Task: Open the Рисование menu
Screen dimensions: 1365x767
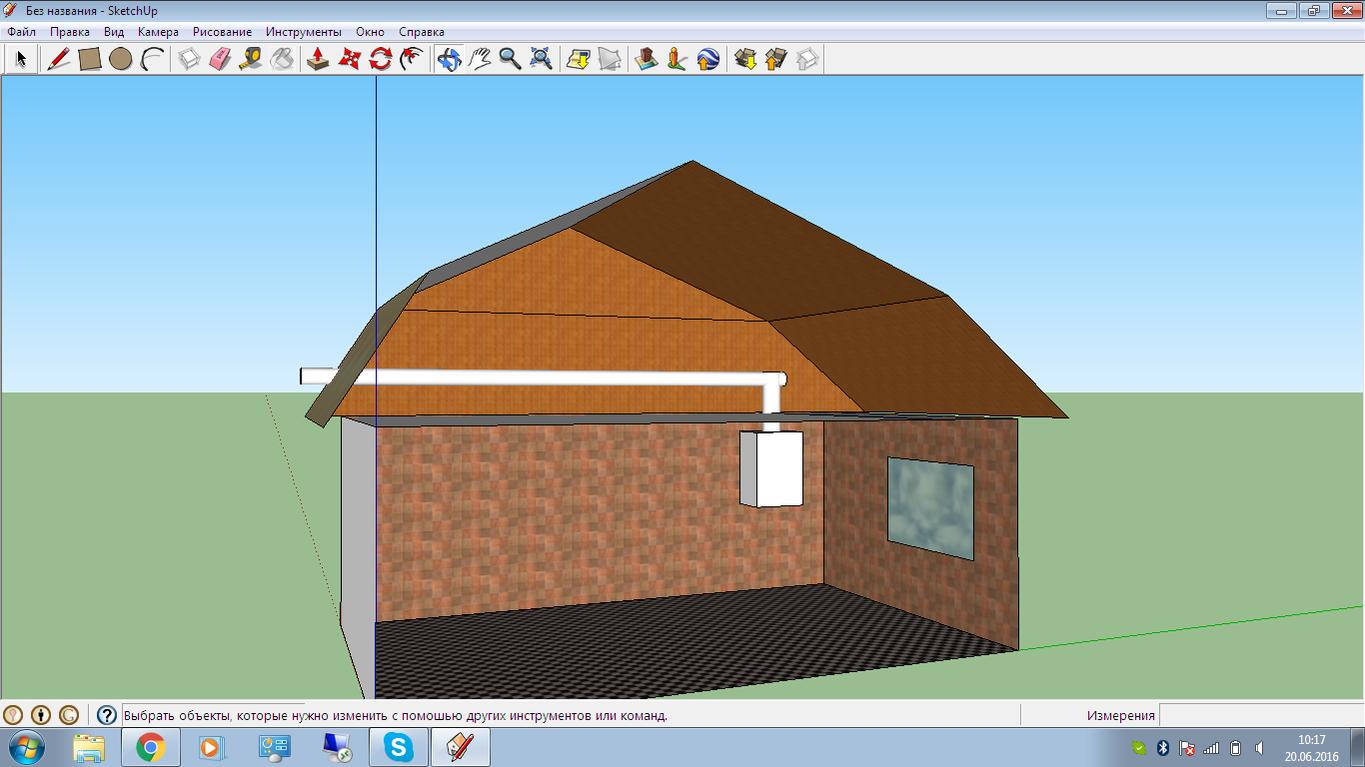Action: 222,32
